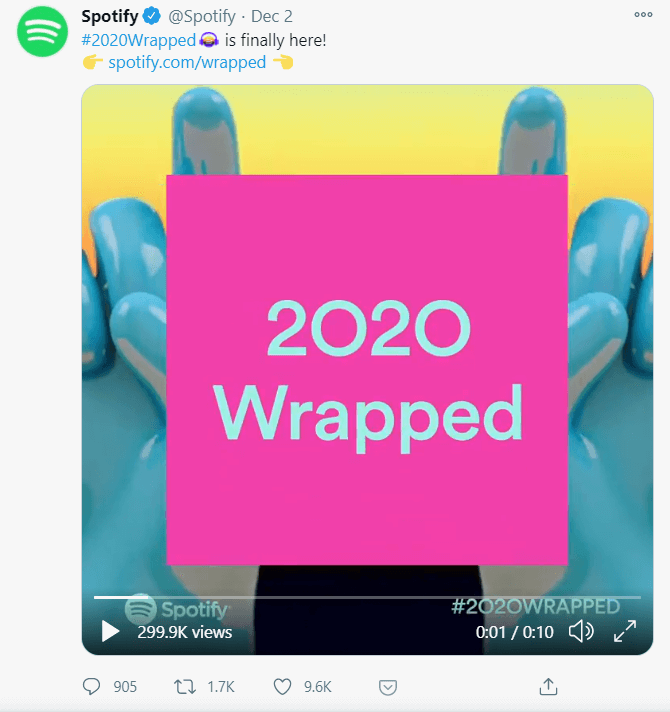This screenshot has height=712, width=670.
Task: Click the @Spotify handle
Action: click(x=202, y=16)
